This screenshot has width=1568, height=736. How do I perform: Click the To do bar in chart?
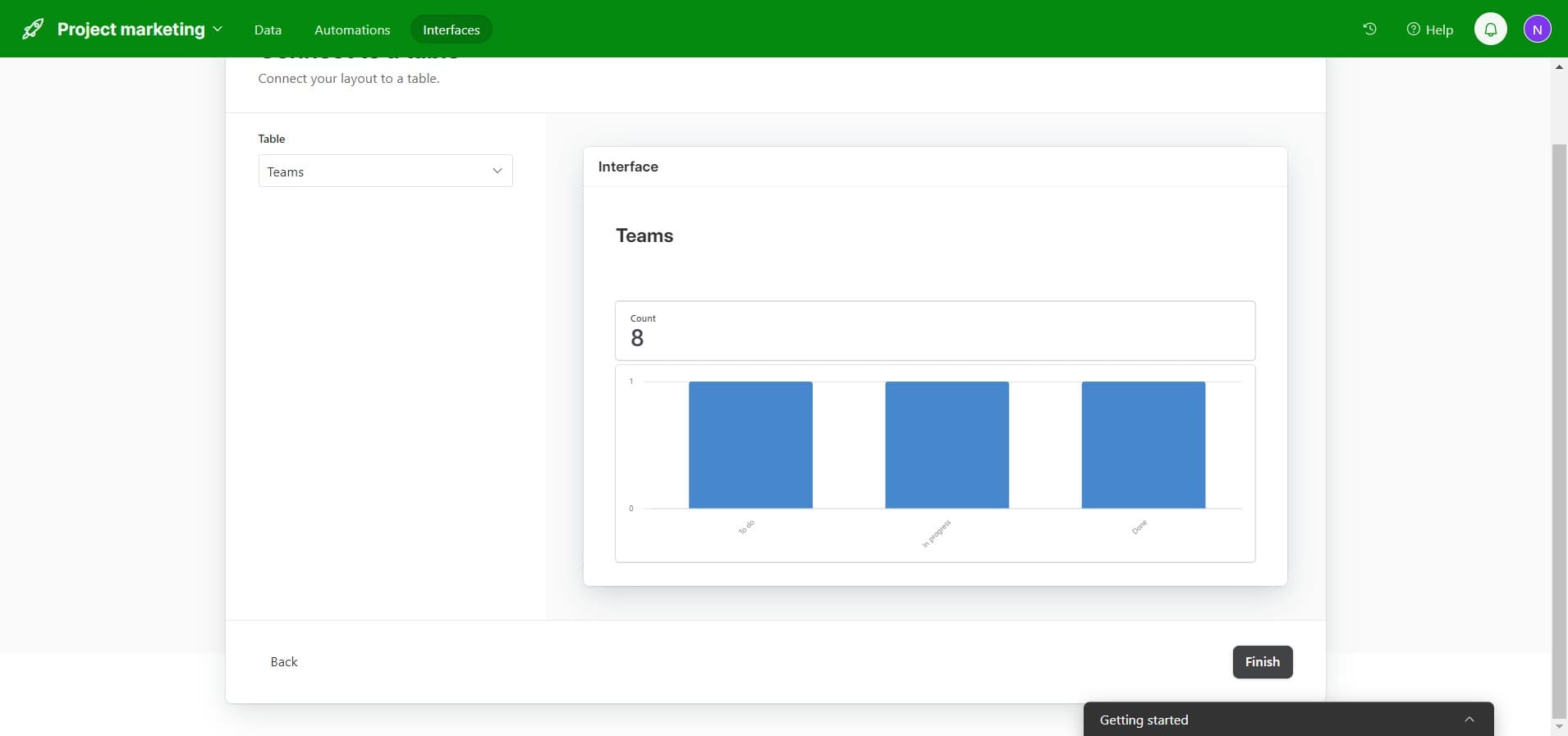click(x=750, y=445)
